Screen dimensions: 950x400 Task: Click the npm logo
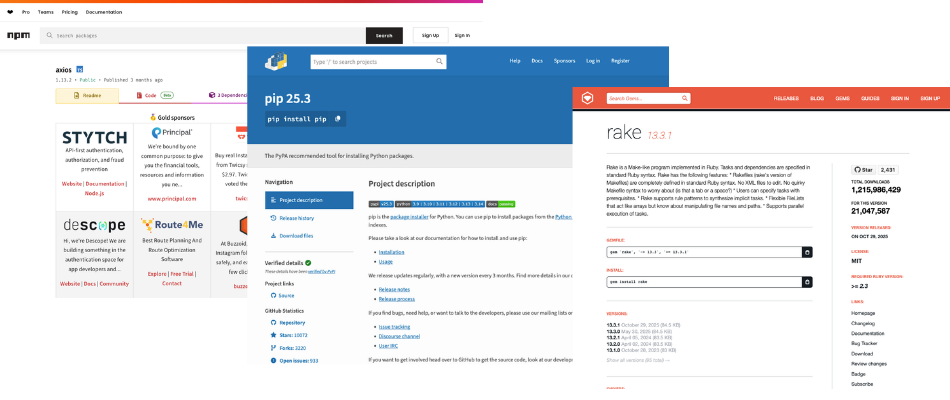(x=18, y=36)
